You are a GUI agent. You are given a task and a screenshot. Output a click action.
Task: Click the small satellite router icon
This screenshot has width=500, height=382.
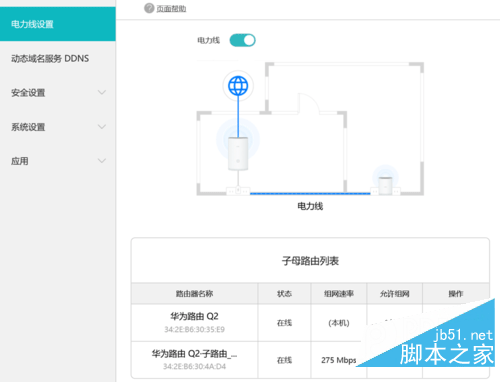click(x=385, y=185)
